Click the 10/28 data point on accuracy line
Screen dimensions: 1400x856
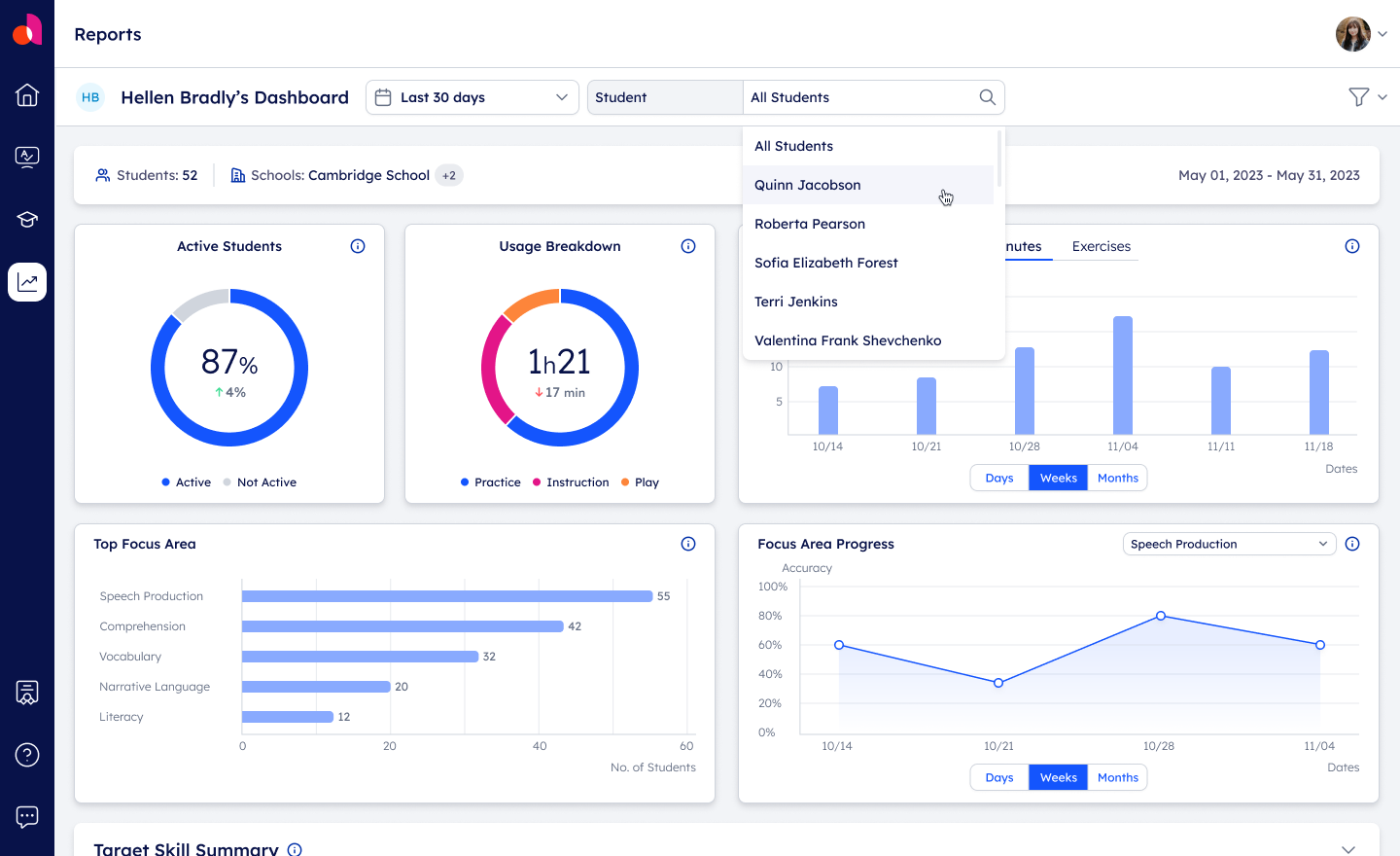(1161, 616)
